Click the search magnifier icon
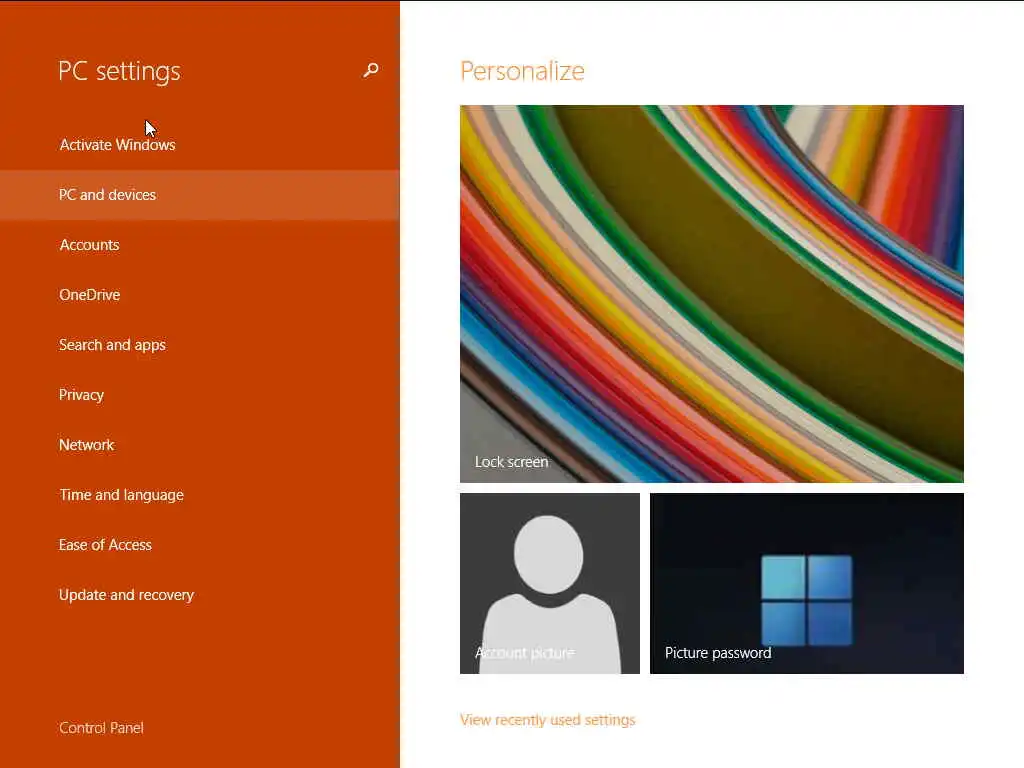Viewport: 1024px width, 768px height. click(x=371, y=71)
